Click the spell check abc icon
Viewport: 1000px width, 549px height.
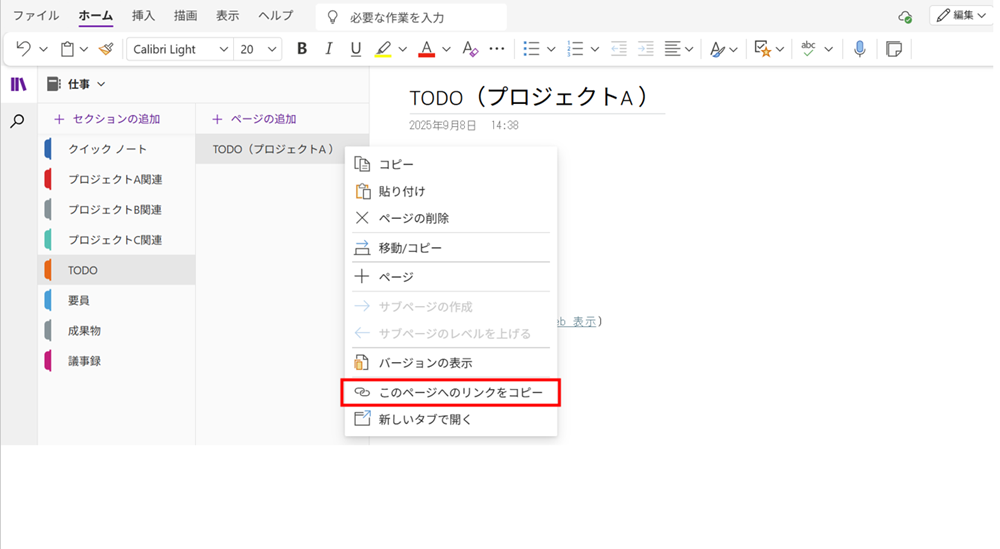pos(808,48)
